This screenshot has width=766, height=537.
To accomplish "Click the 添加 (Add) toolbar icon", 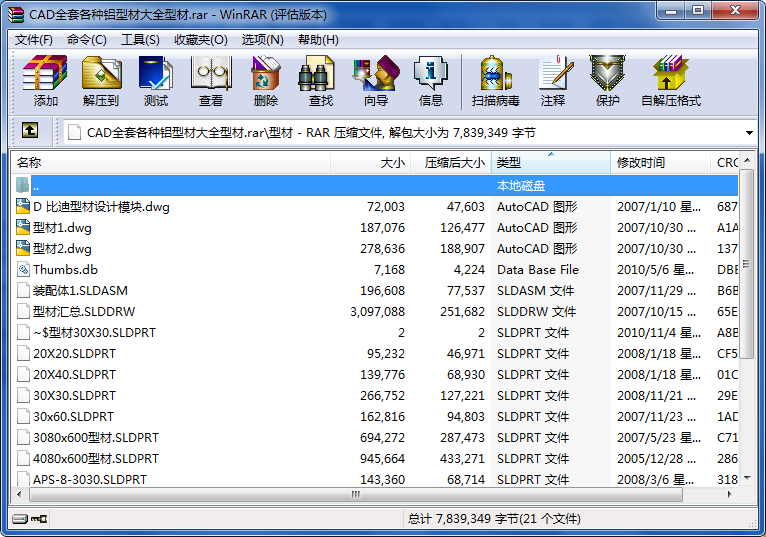I will pyautogui.click(x=45, y=81).
